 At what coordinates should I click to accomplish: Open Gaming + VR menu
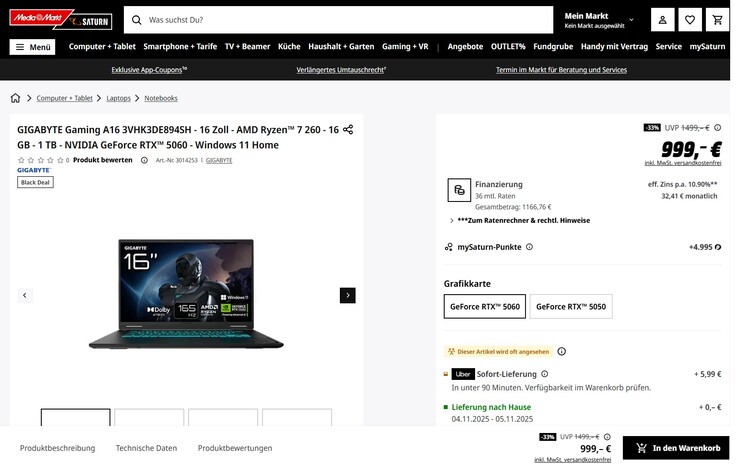click(x=405, y=47)
